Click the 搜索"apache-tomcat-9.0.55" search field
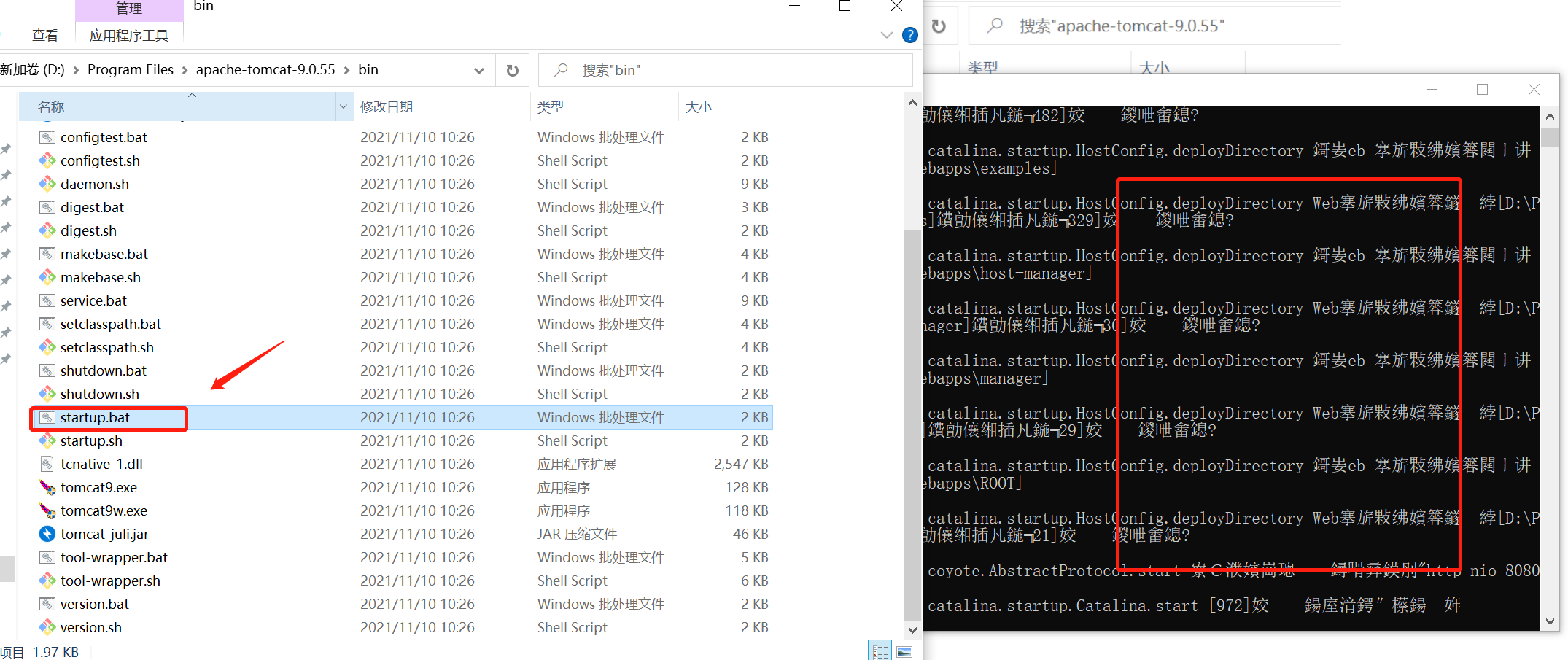This screenshot has width=1568, height=660. click(1155, 26)
